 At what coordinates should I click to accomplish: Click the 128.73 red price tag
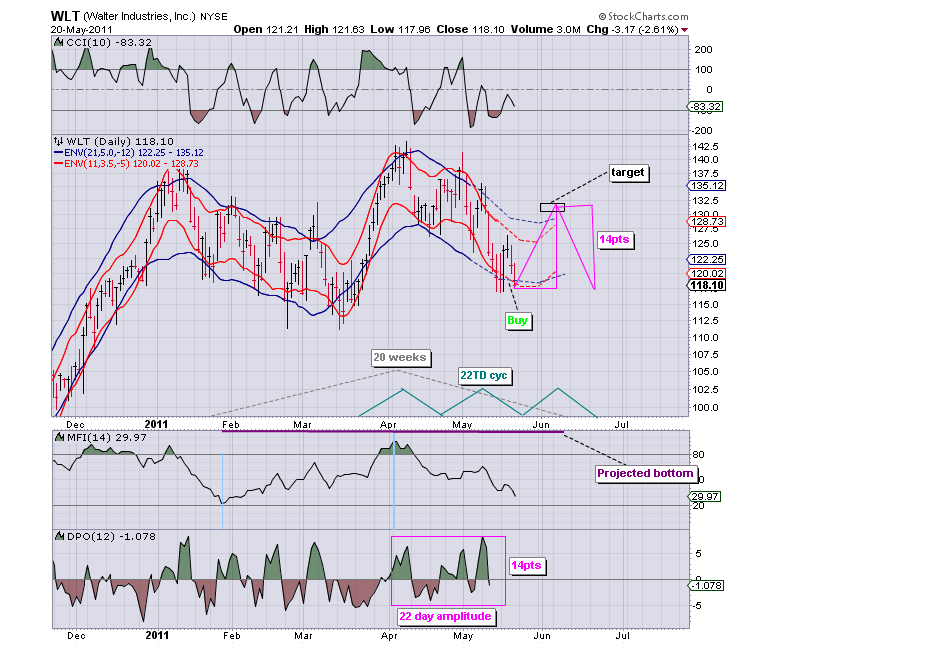point(707,222)
